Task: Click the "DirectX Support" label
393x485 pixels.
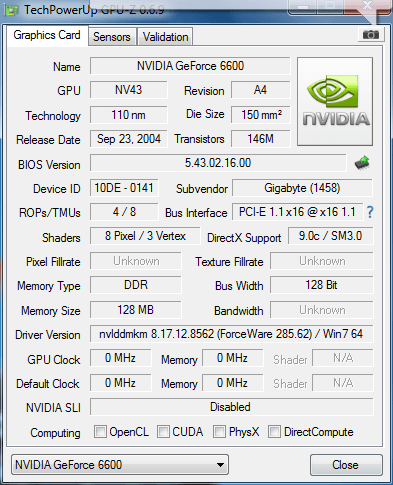Action: [244, 238]
